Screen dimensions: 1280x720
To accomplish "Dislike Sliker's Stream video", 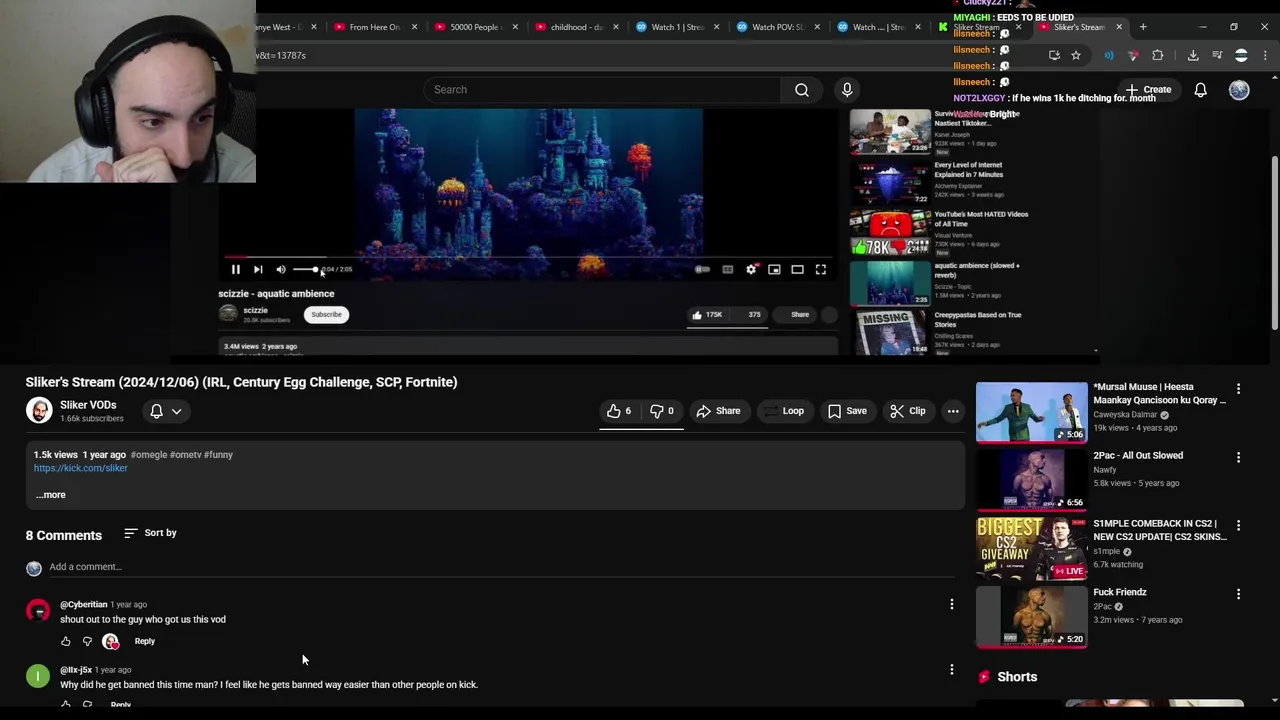I will click(x=663, y=411).
